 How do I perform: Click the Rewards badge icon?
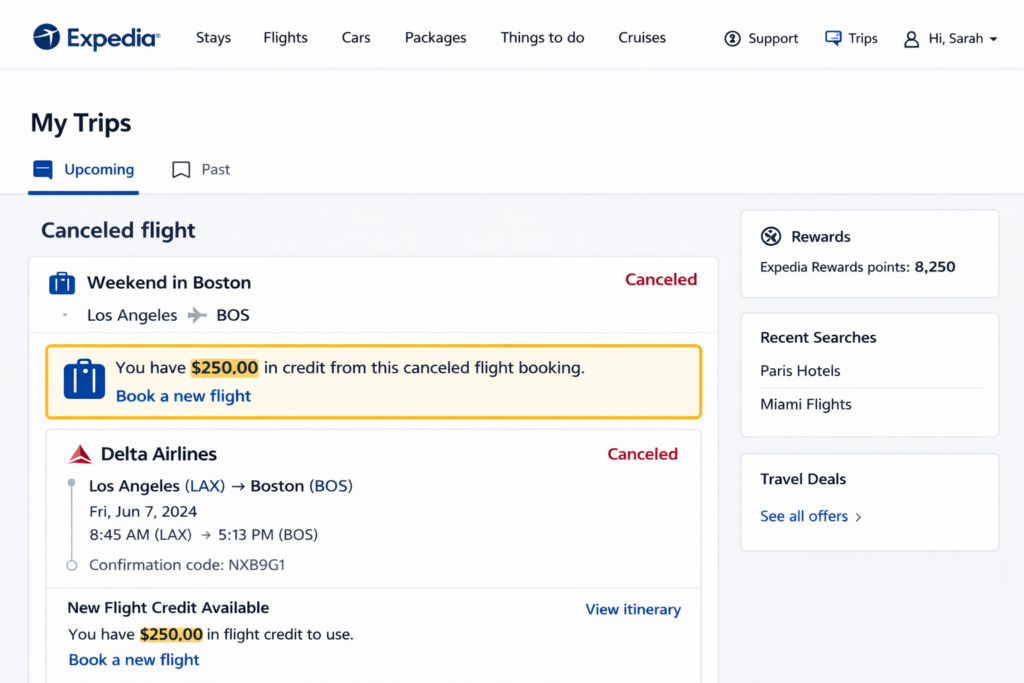point(771,237)
